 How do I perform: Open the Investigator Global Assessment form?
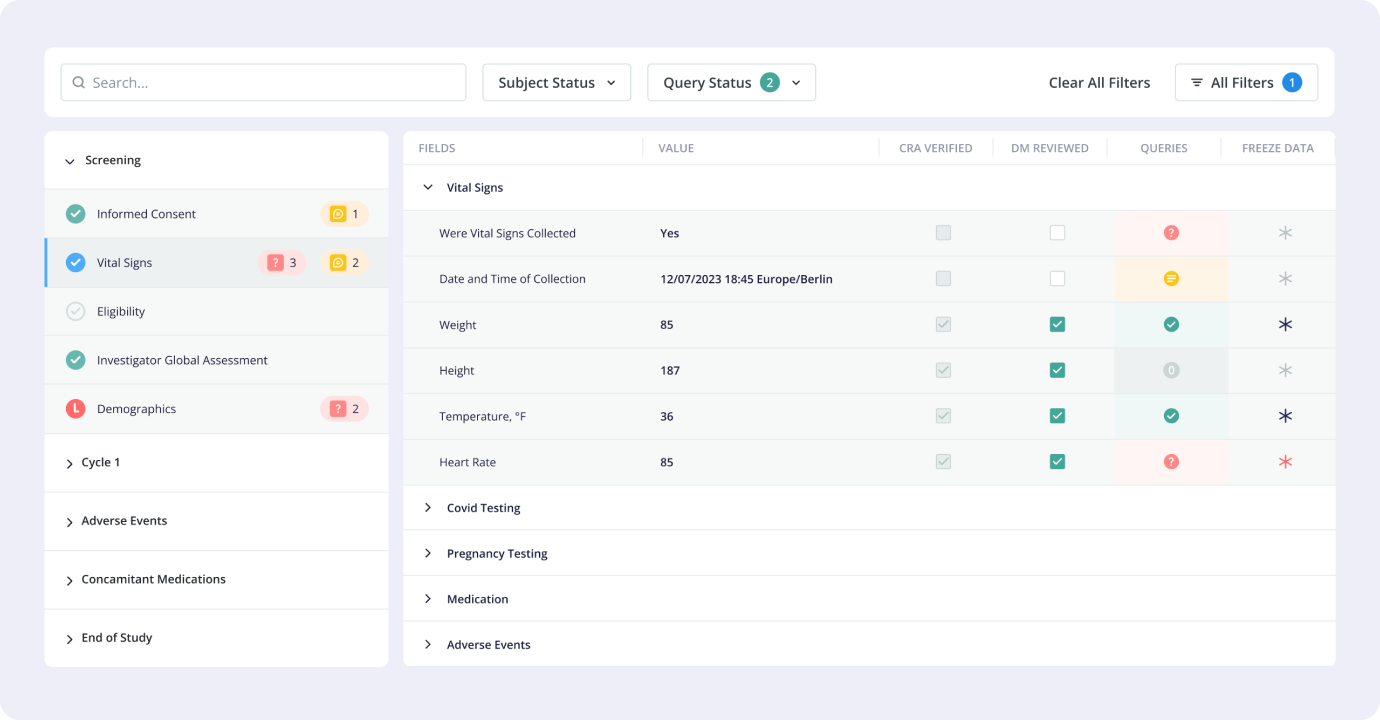182,360
